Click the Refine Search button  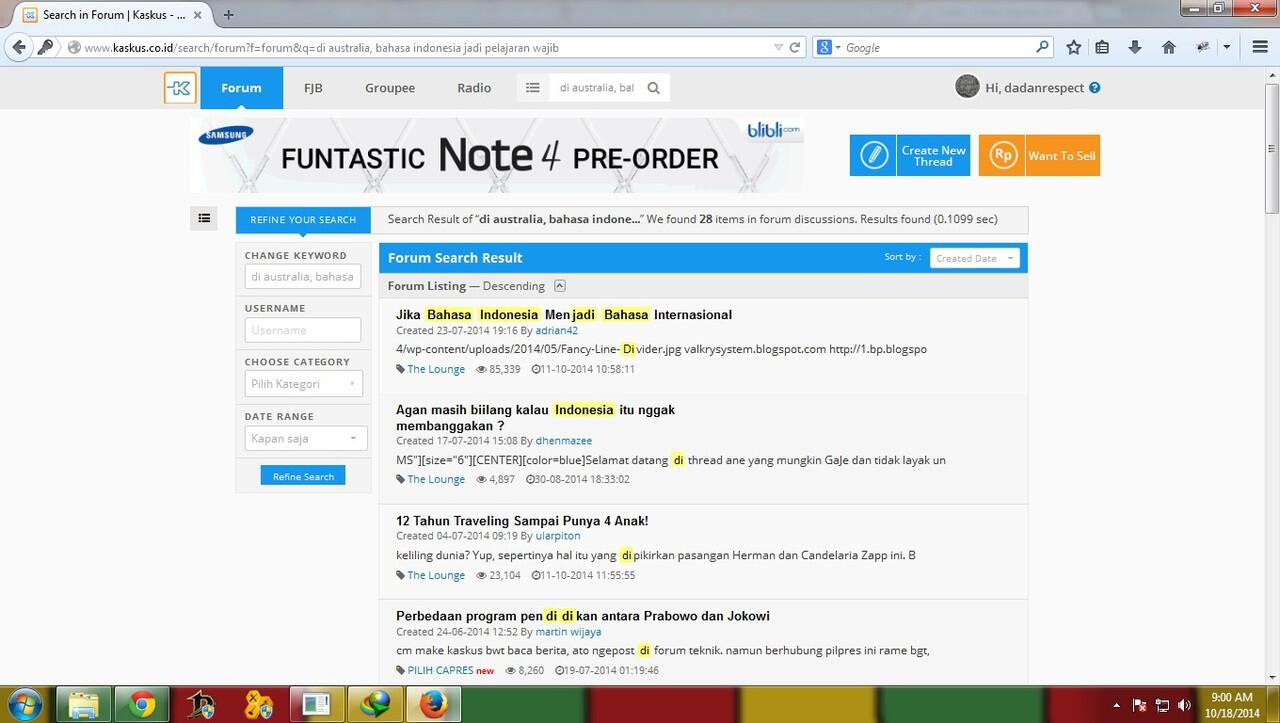pos(303,476)
